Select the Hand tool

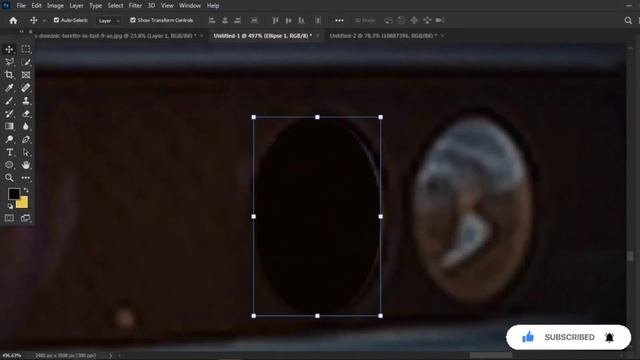click(26, 165)
